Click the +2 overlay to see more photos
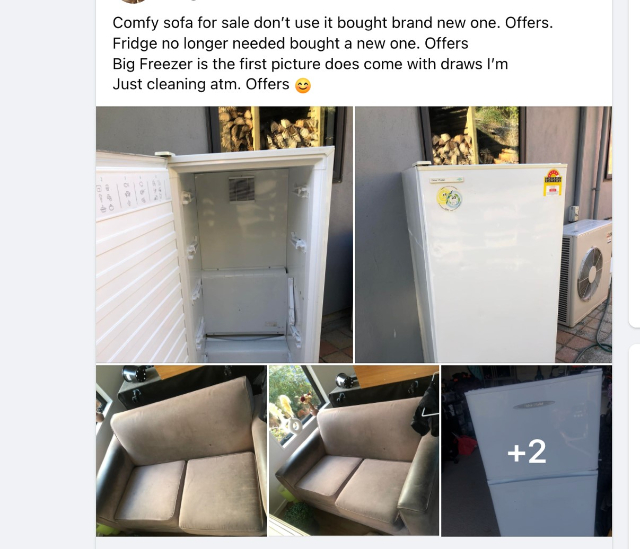 click(527, 451)
